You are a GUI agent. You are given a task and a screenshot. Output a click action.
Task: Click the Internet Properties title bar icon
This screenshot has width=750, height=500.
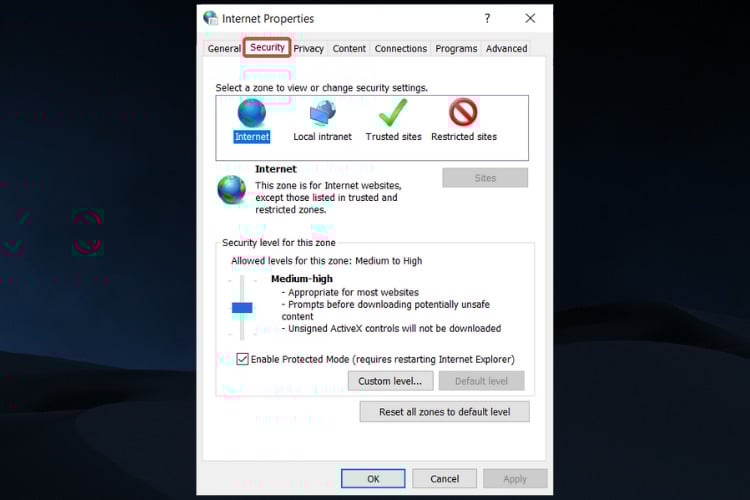(210, 18)
